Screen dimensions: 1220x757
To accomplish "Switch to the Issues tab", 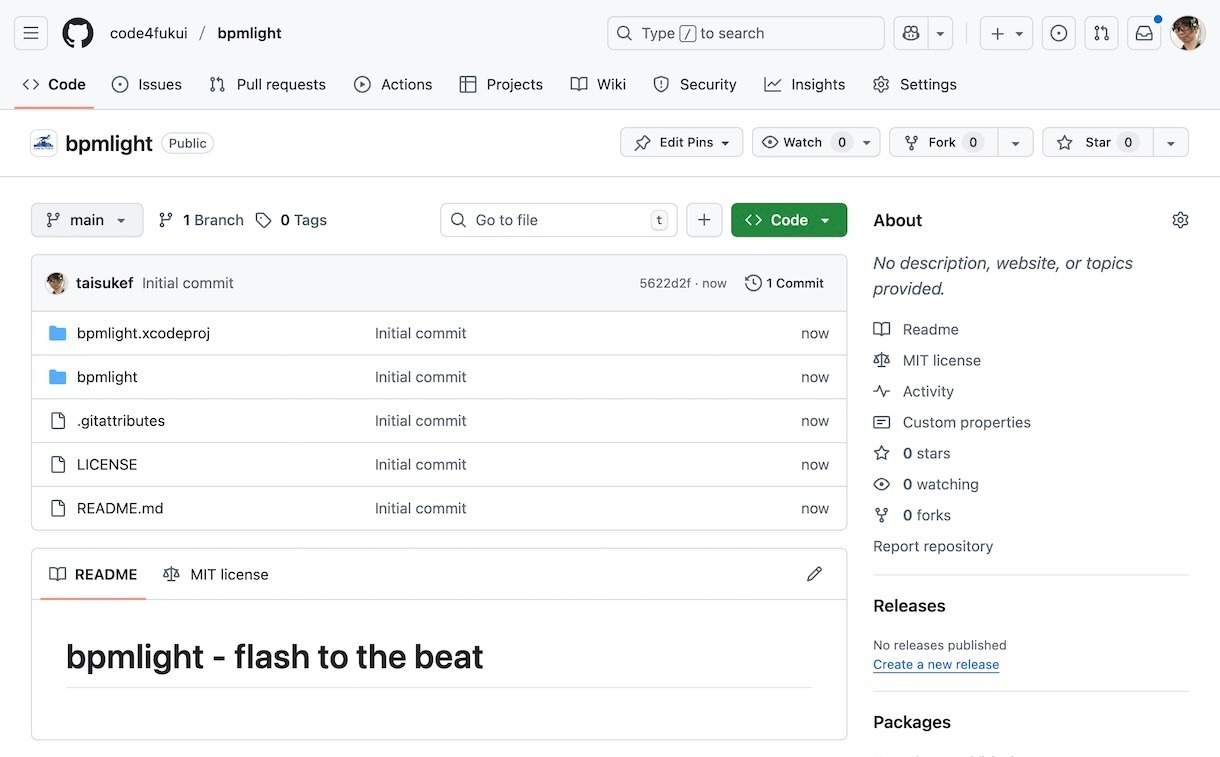I will [147, 85].
